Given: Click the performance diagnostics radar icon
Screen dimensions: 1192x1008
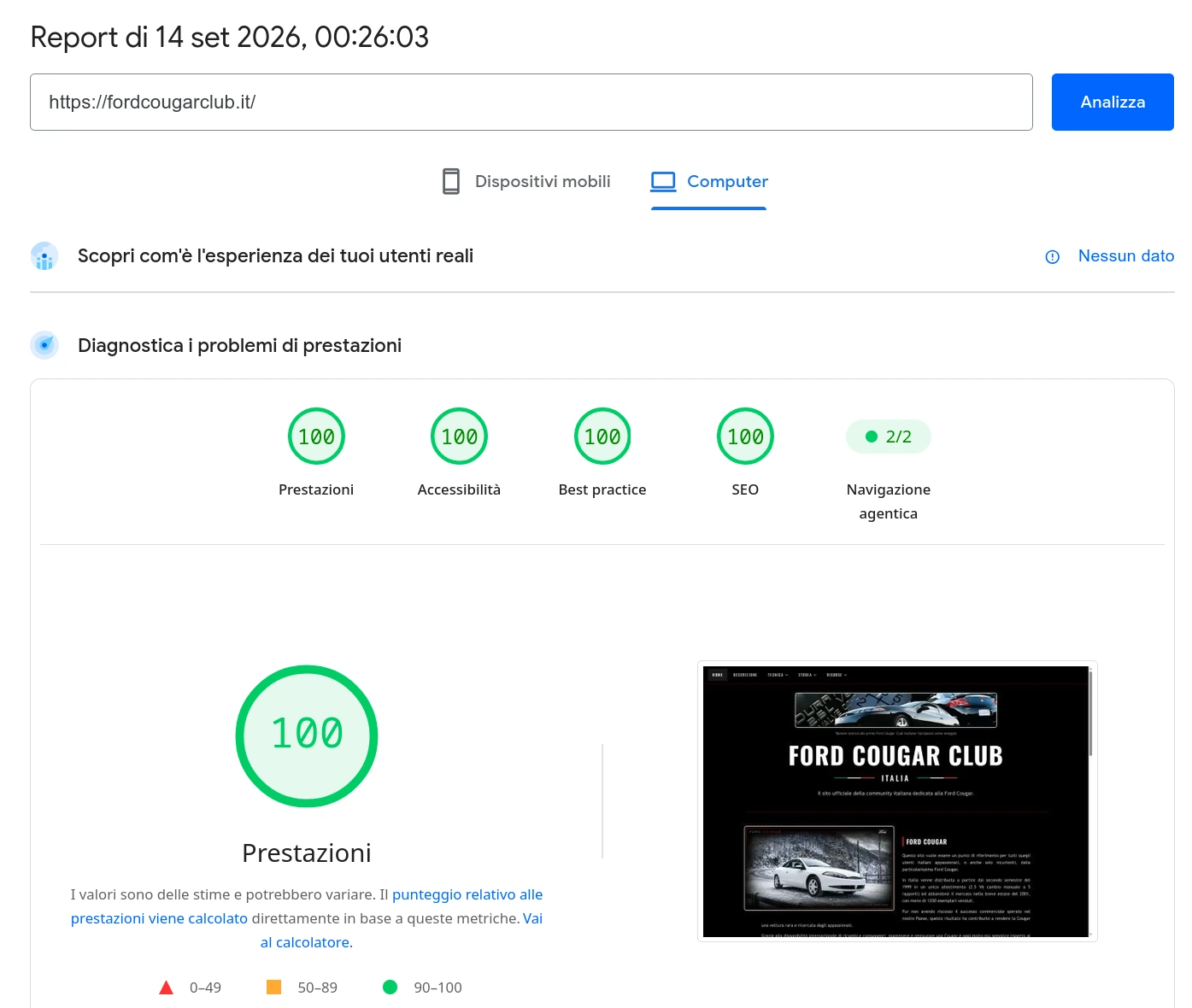Looking at the screenshot, I should pyautogui.click(x=44, y=345).
